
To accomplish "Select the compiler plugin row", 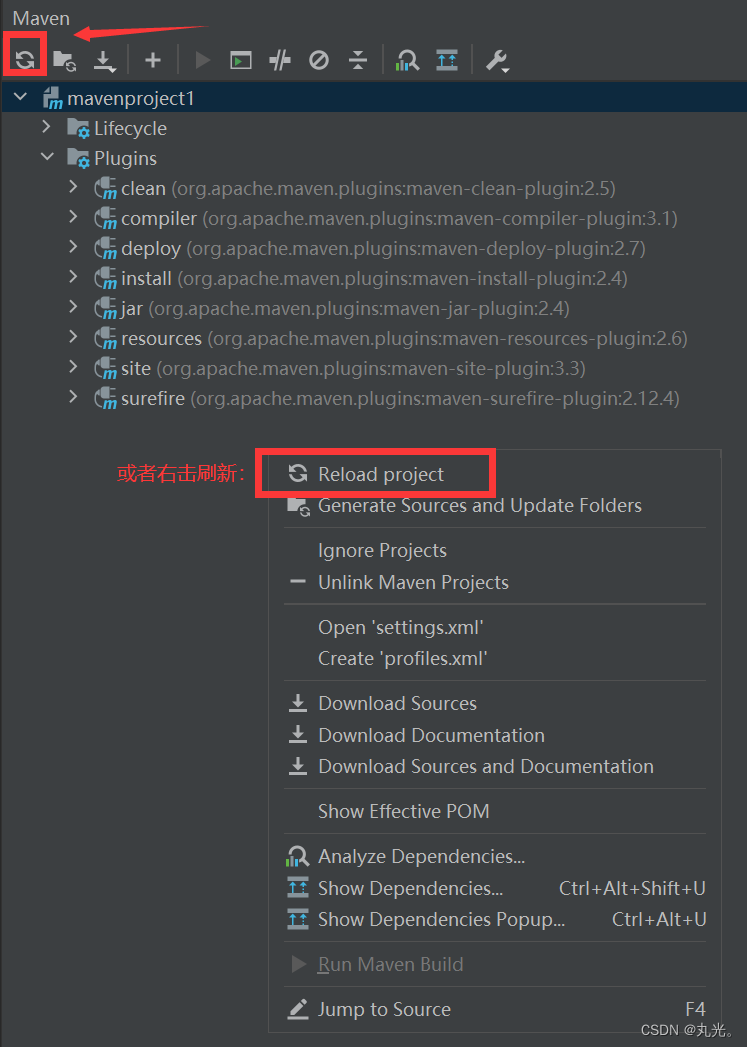I will click(374, 218).
